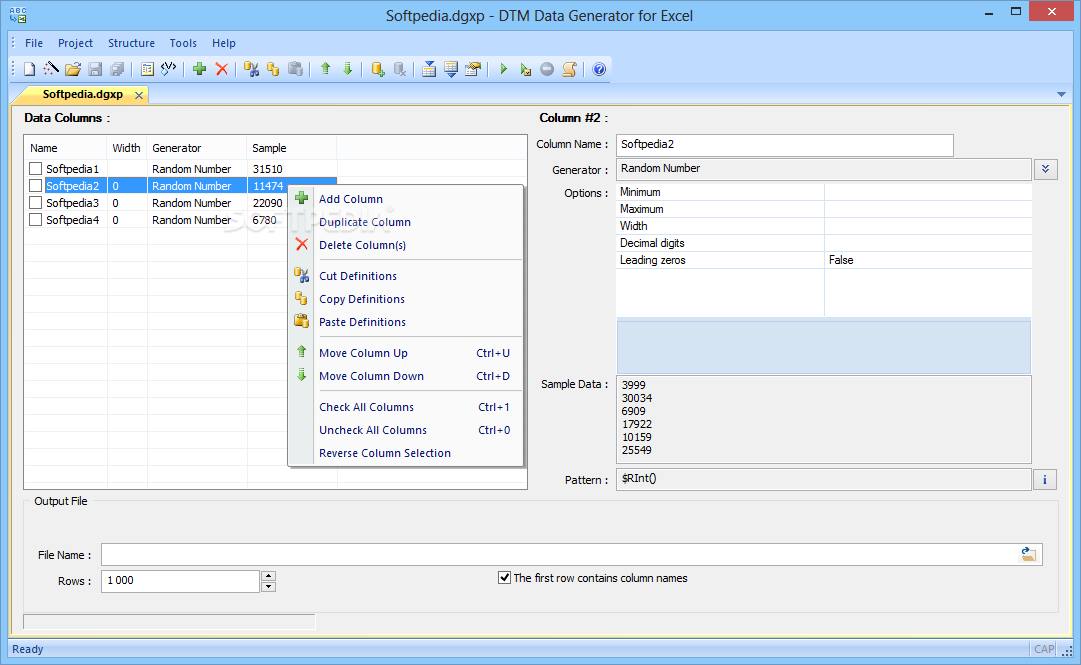This screenshot has width=1081, height=665.
Task: Select Cut Definitions in context menu
Action: click(x=405, y=276)
